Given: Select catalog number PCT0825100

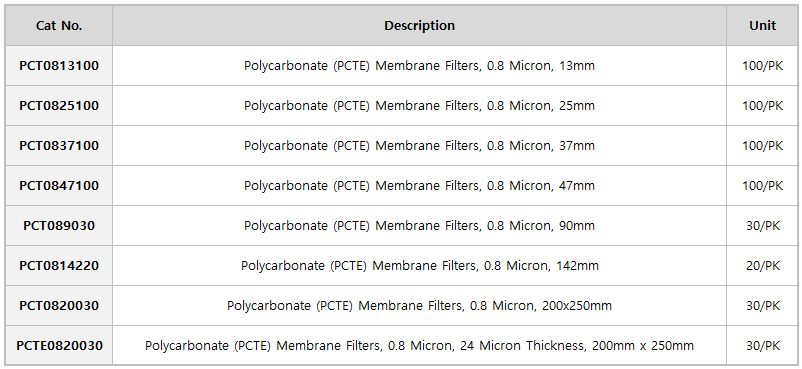Looking at the screenshot, I should coord(59,105).
